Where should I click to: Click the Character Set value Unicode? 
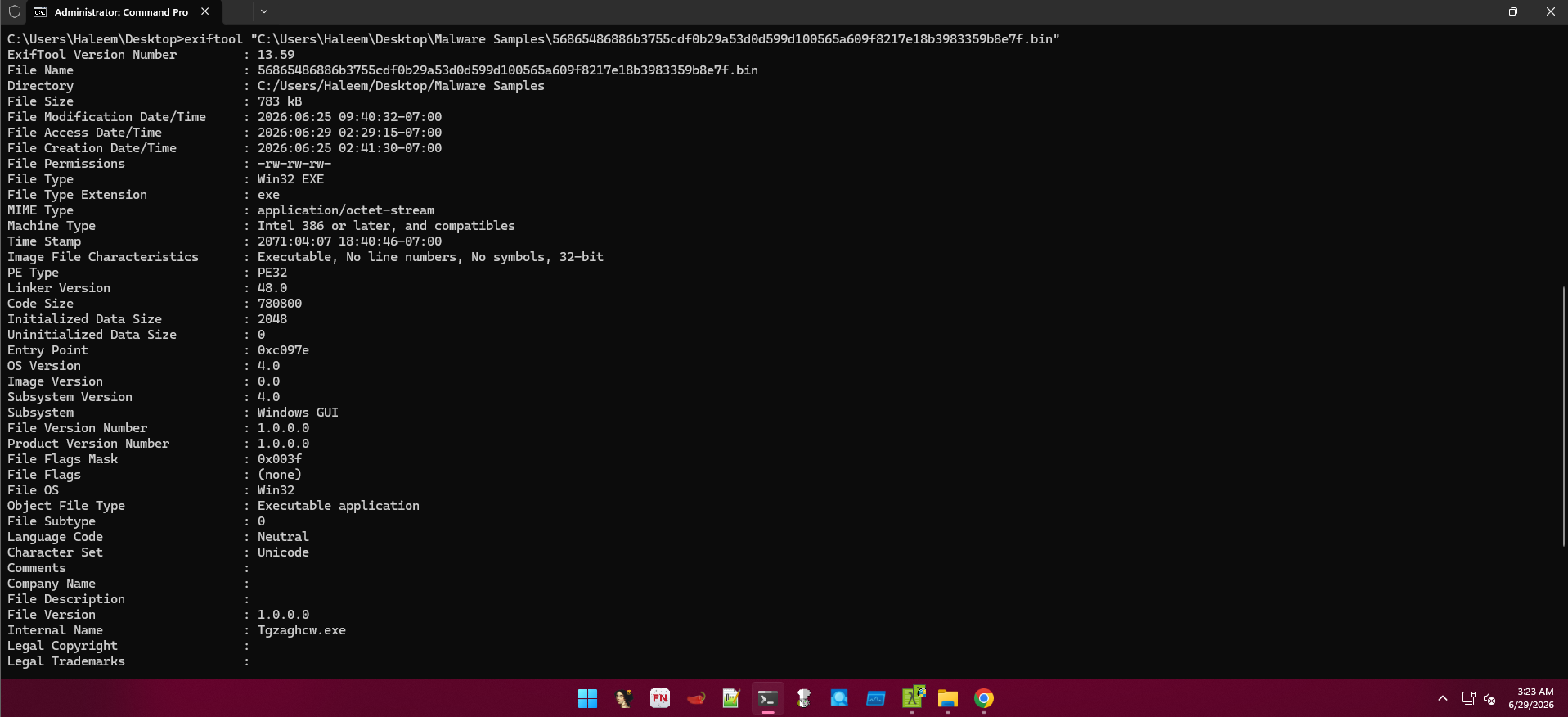[x=283, y=552]
